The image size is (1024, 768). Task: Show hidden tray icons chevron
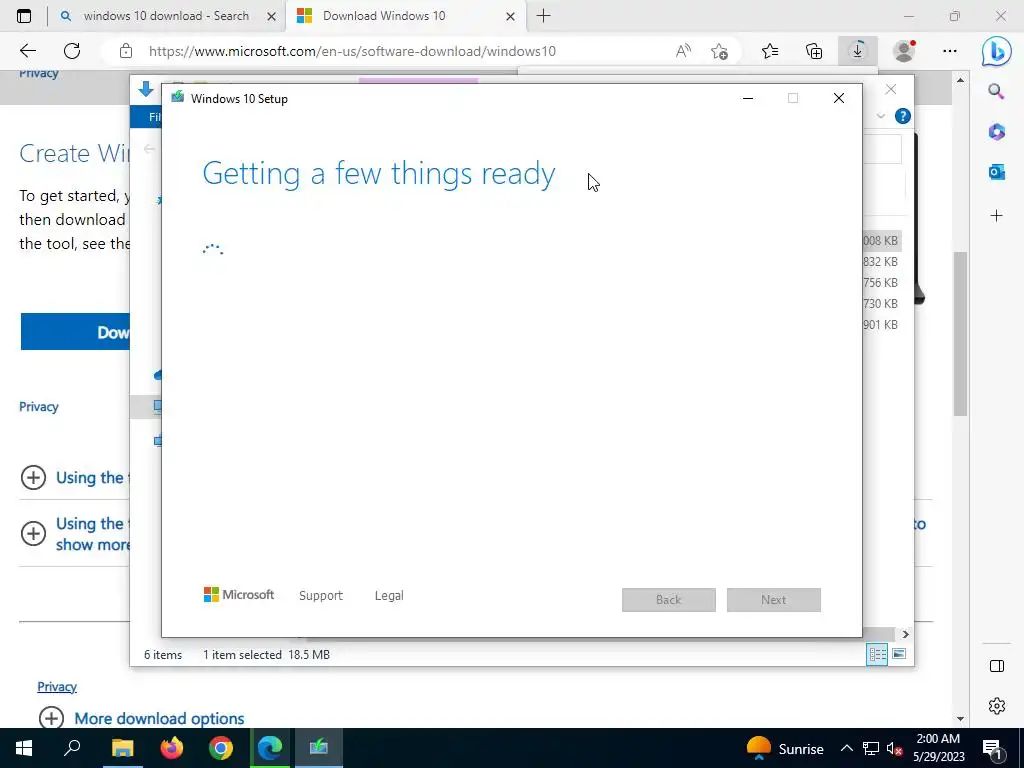pyautogui.click(x=846, y=749)
